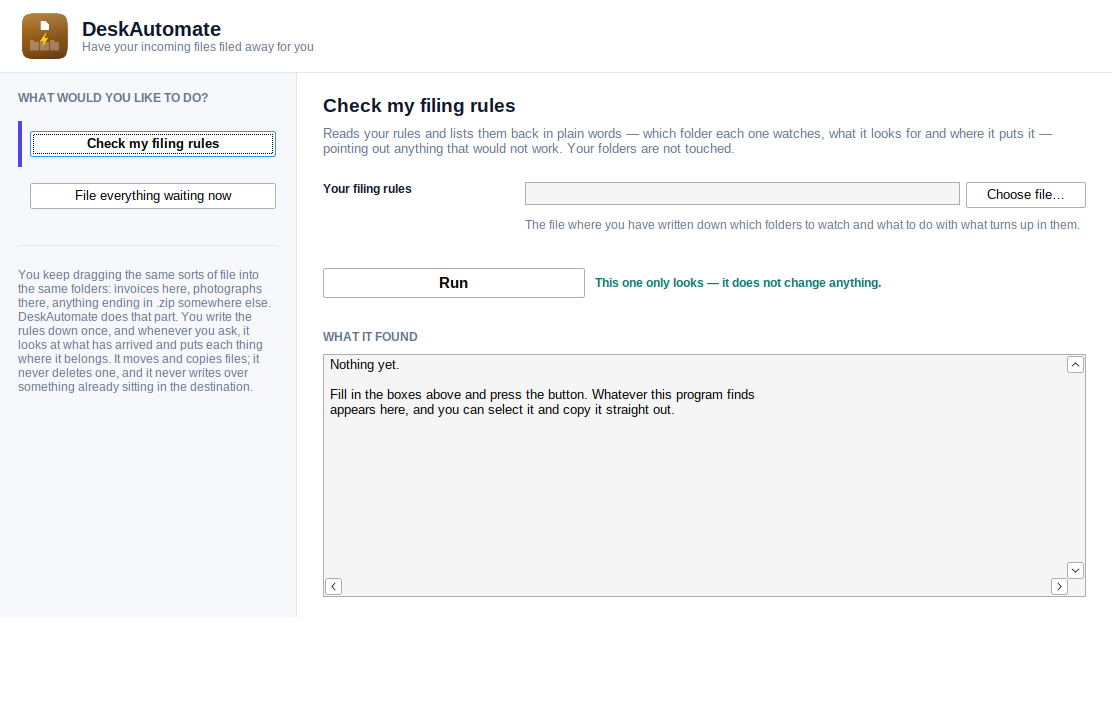Click the results box scroll-up arrow
The height and width of the screenshot is (726, 1112).
pyautogui.click(x=1075, y=364)
